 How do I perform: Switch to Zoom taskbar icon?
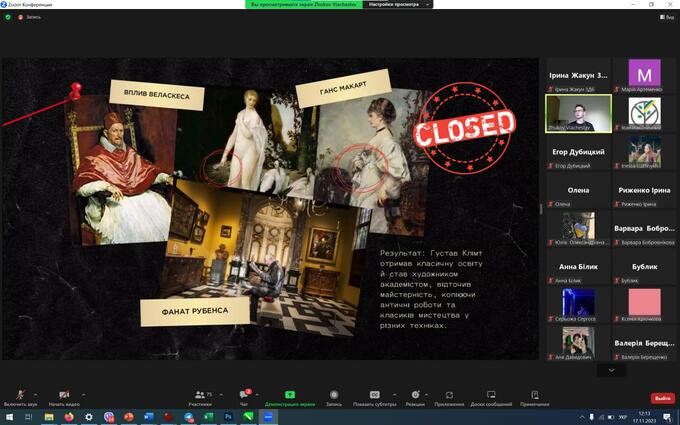coord(268,417)
